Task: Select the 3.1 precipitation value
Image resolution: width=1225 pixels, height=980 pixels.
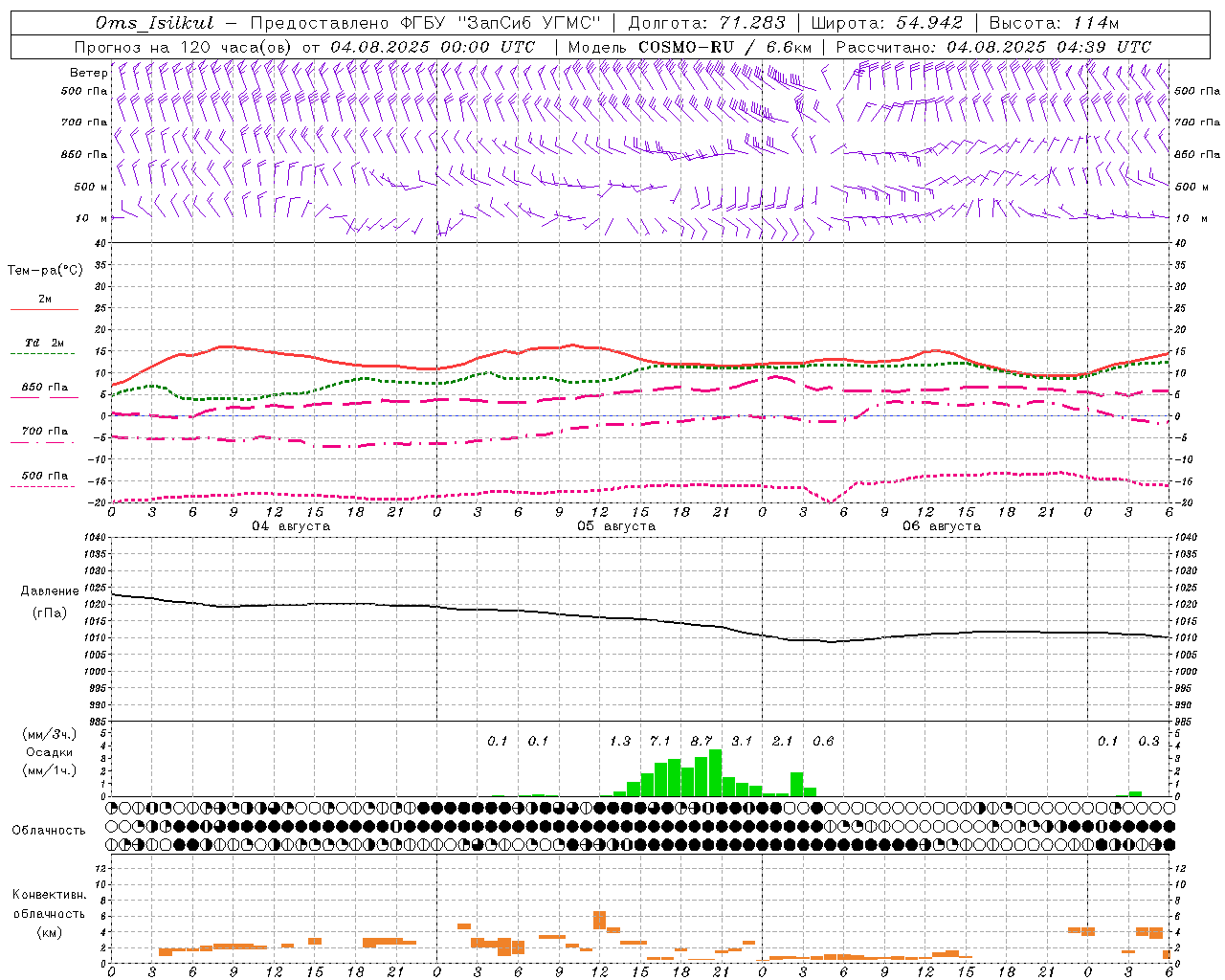Action: pyautogui.click(x=742, y=742)
